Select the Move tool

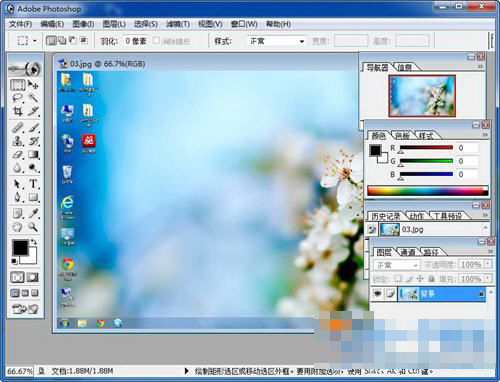pyautogui.click(x=33, y=85)
